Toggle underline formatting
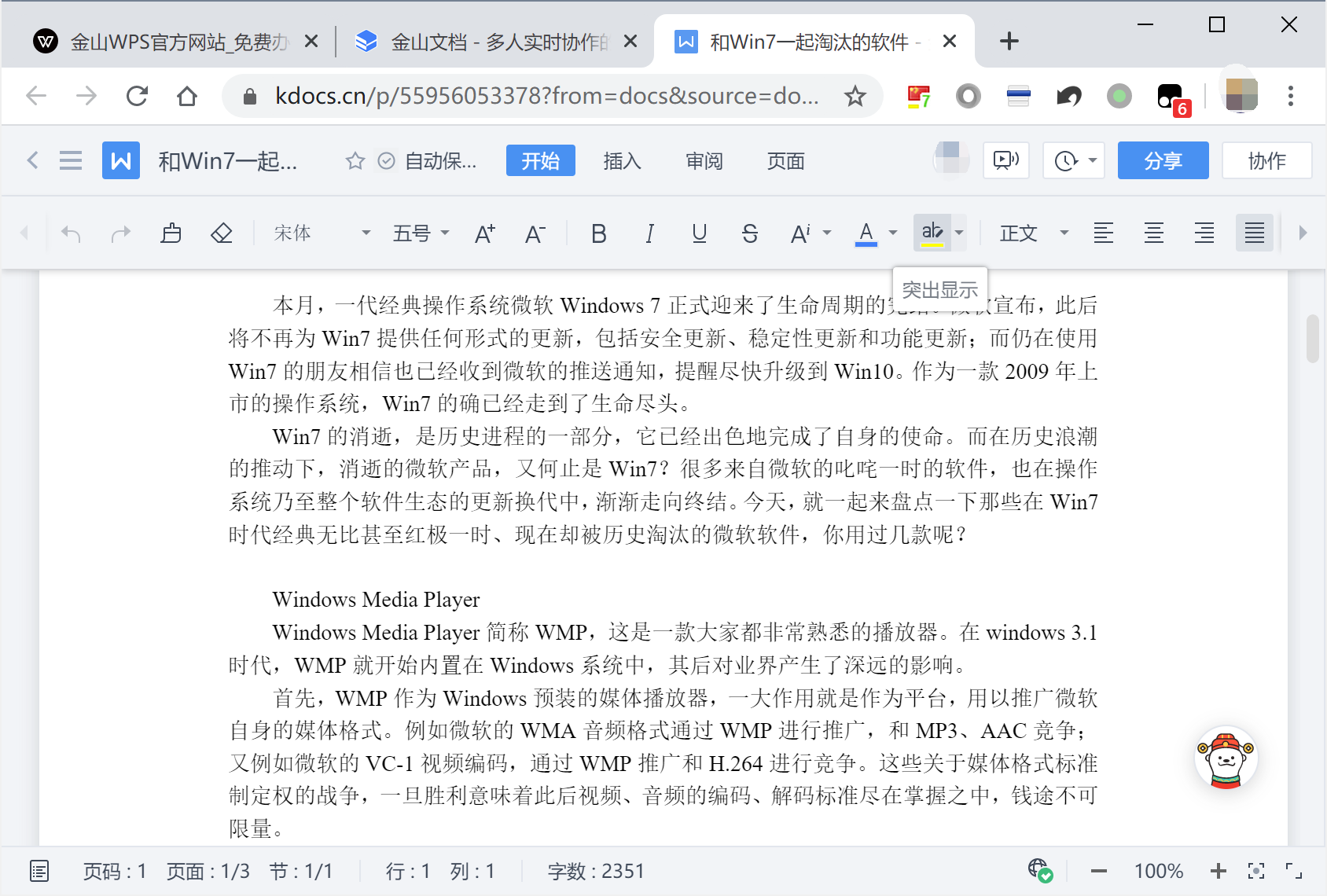Viewport: 1327px width, 896px height. (700, 233)
